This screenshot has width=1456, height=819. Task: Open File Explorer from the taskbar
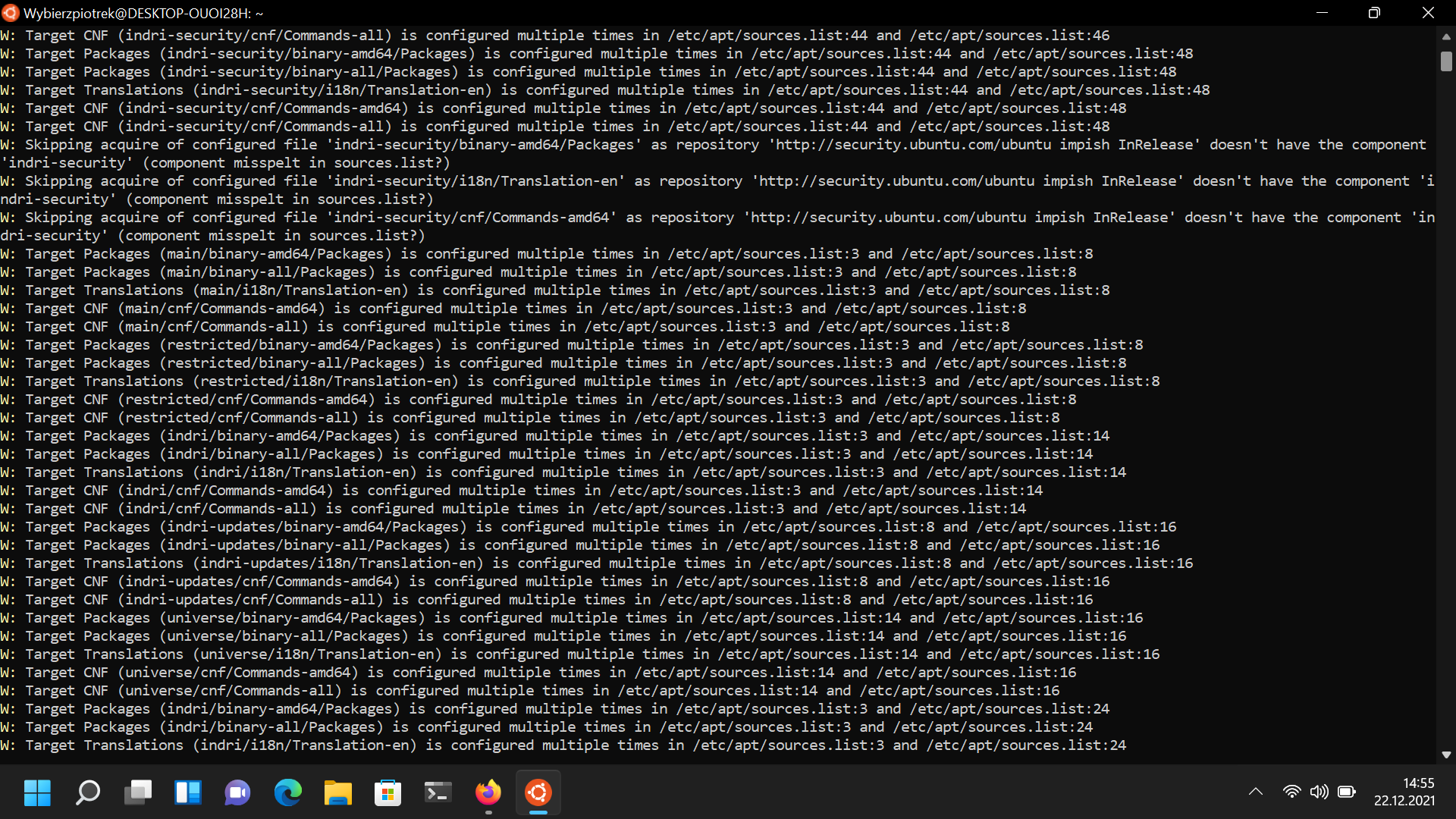tap(337, 792)
